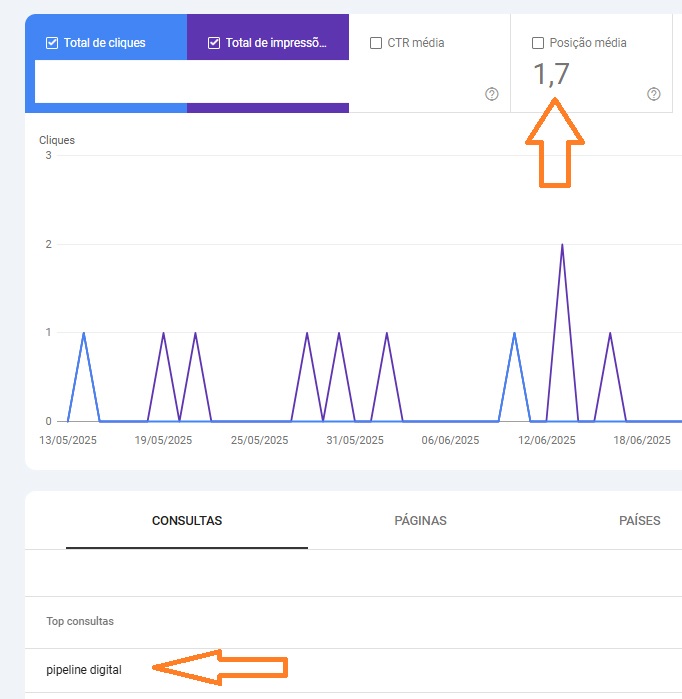Screen dimensions: 682x699
Task: Click the 1,7 average position value
Action: [551, 74]
